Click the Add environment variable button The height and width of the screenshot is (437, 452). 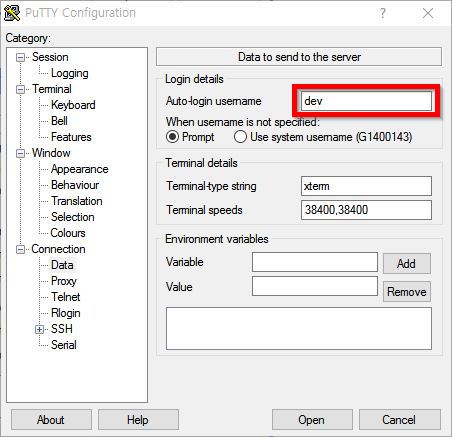(x=407, y=264)
